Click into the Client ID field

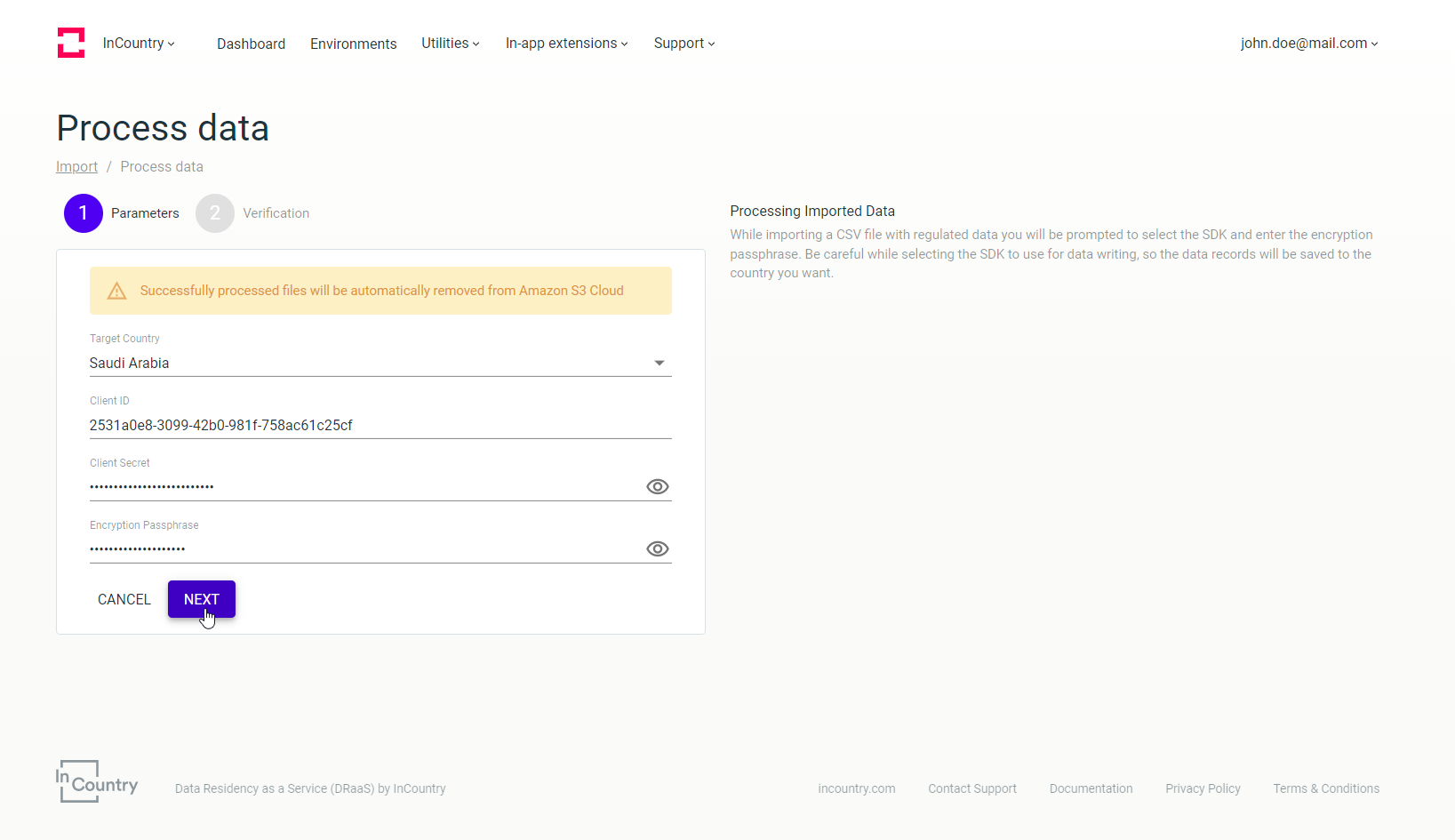click(x=380, y=425)
